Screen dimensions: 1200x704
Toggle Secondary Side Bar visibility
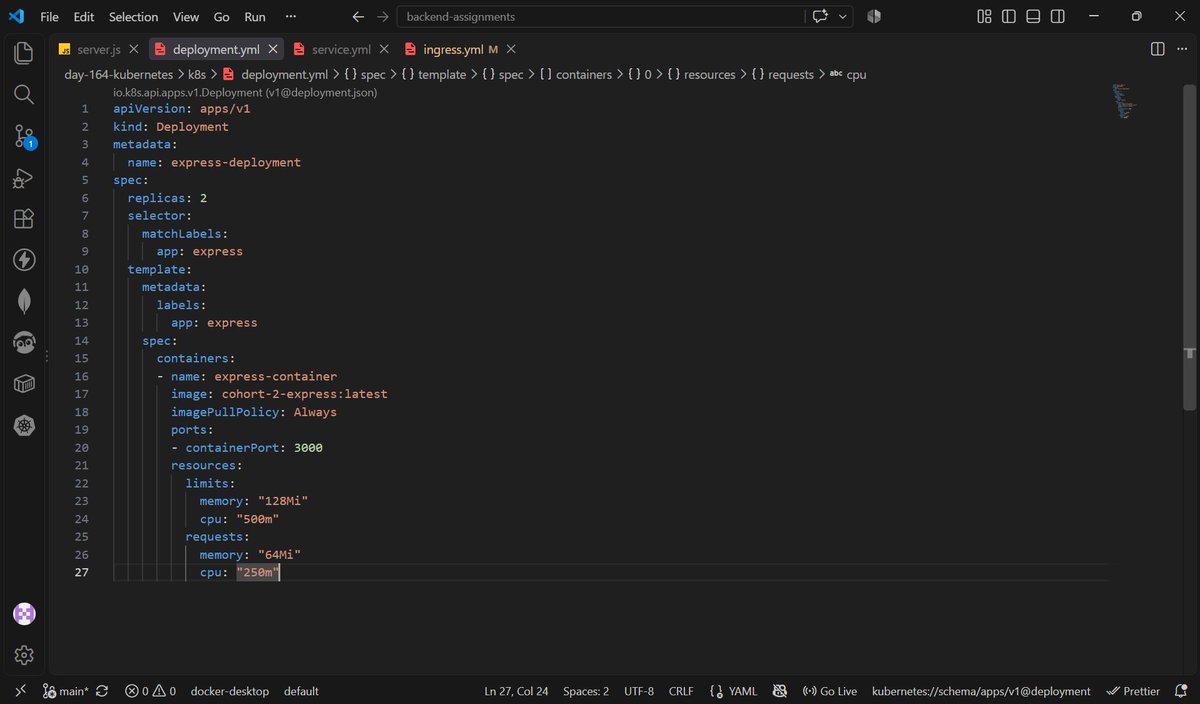coord(1058,17)
